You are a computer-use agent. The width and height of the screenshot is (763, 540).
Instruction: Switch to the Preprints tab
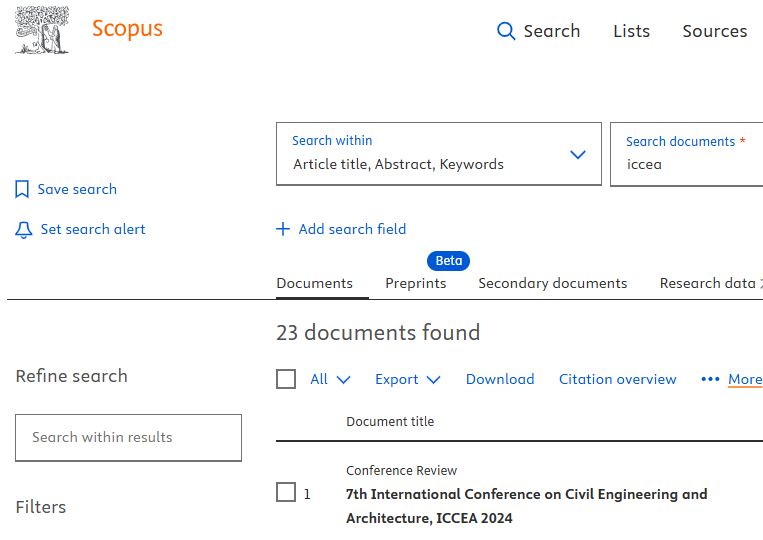[416, 283]
